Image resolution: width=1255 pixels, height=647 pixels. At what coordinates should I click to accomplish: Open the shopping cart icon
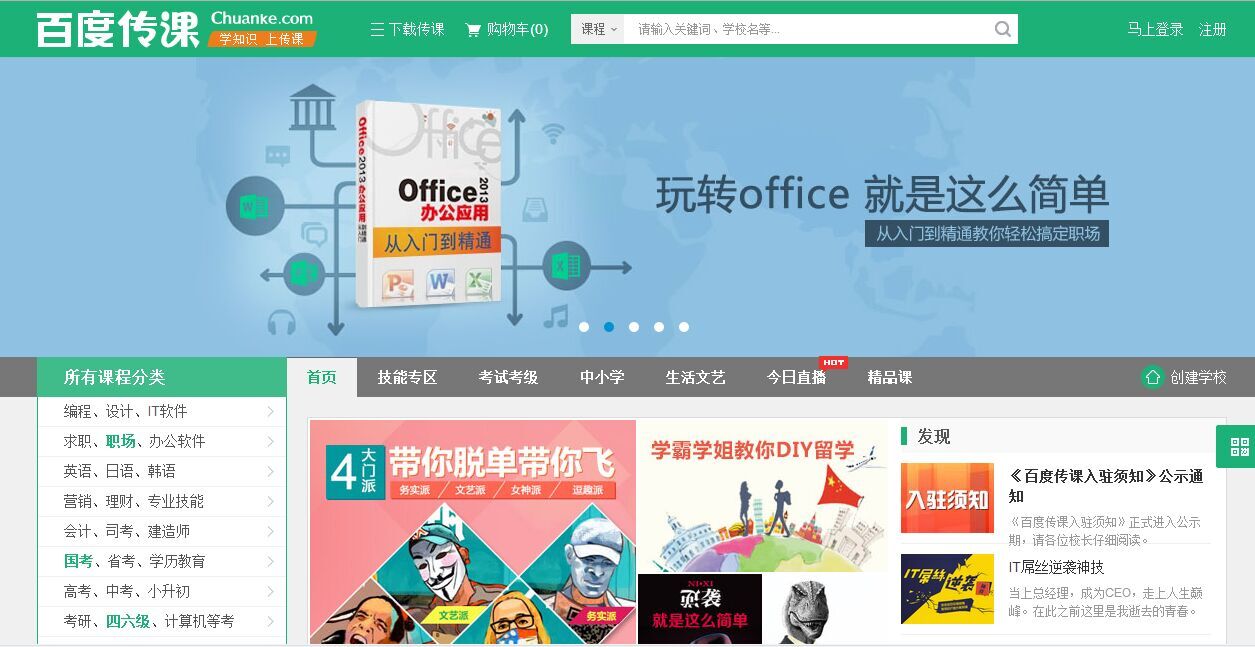pyautogui.click(x=473, y=30)
